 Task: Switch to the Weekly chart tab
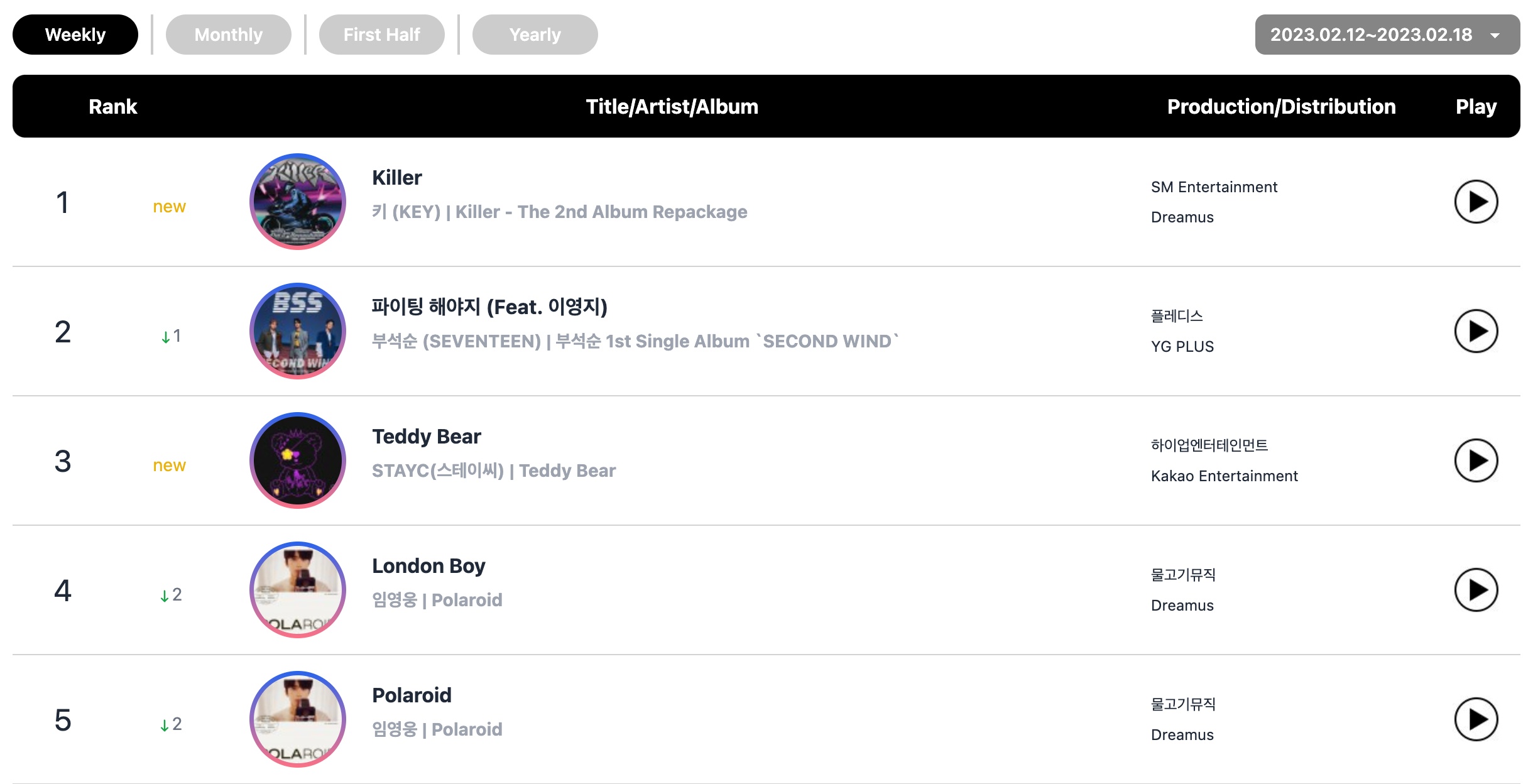click(75, 35)
